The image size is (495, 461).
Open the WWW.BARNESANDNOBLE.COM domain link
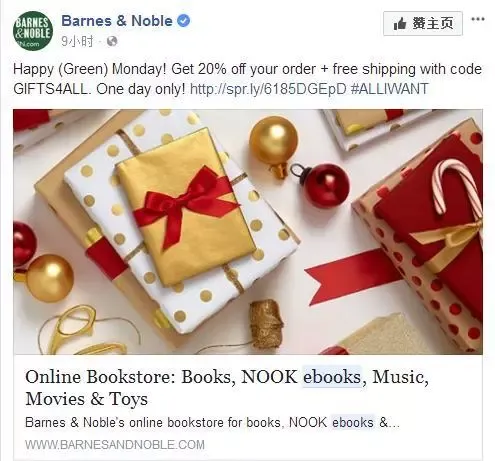(115, 445)
